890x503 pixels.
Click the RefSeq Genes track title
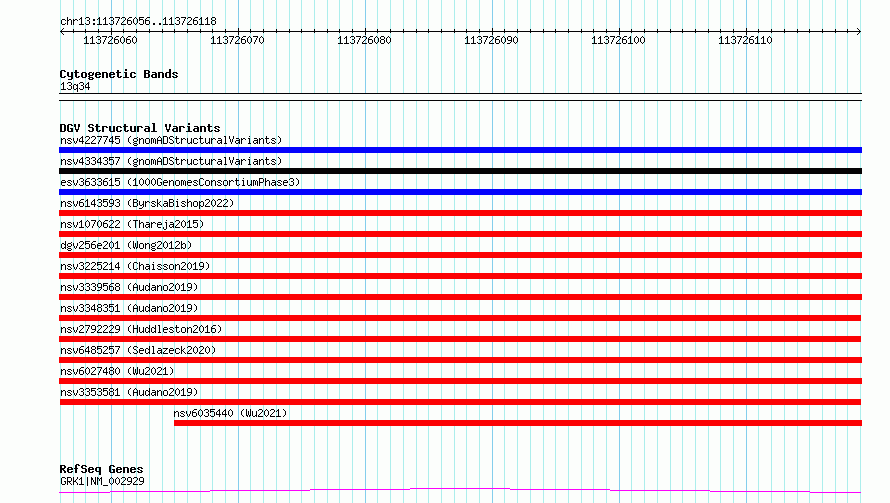[101, 469]
